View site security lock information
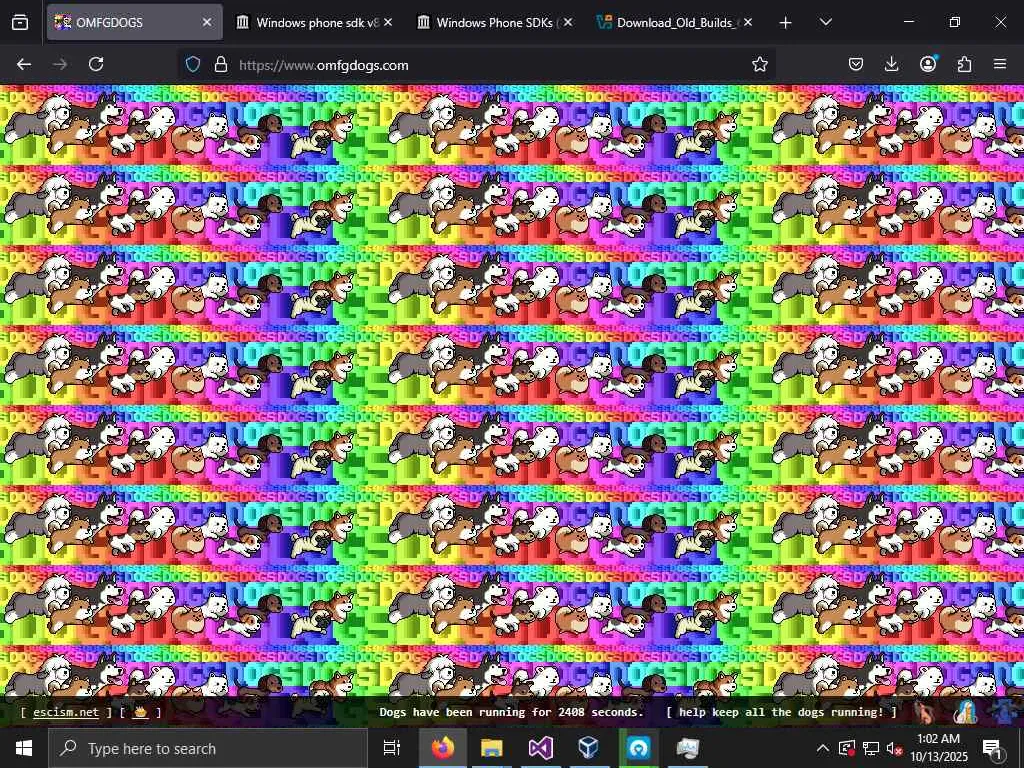The height and width of the screenshot is (768, 1024). pyautogui.click(x=221, y=64)
